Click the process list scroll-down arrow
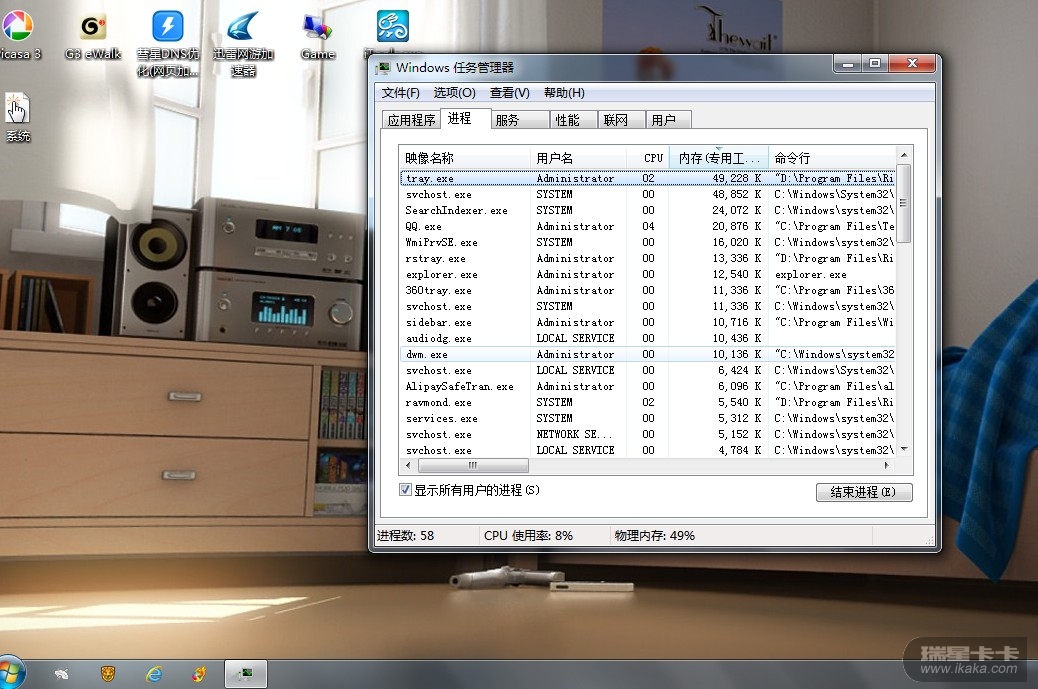 pyautogui.click(x=903, y=450)
